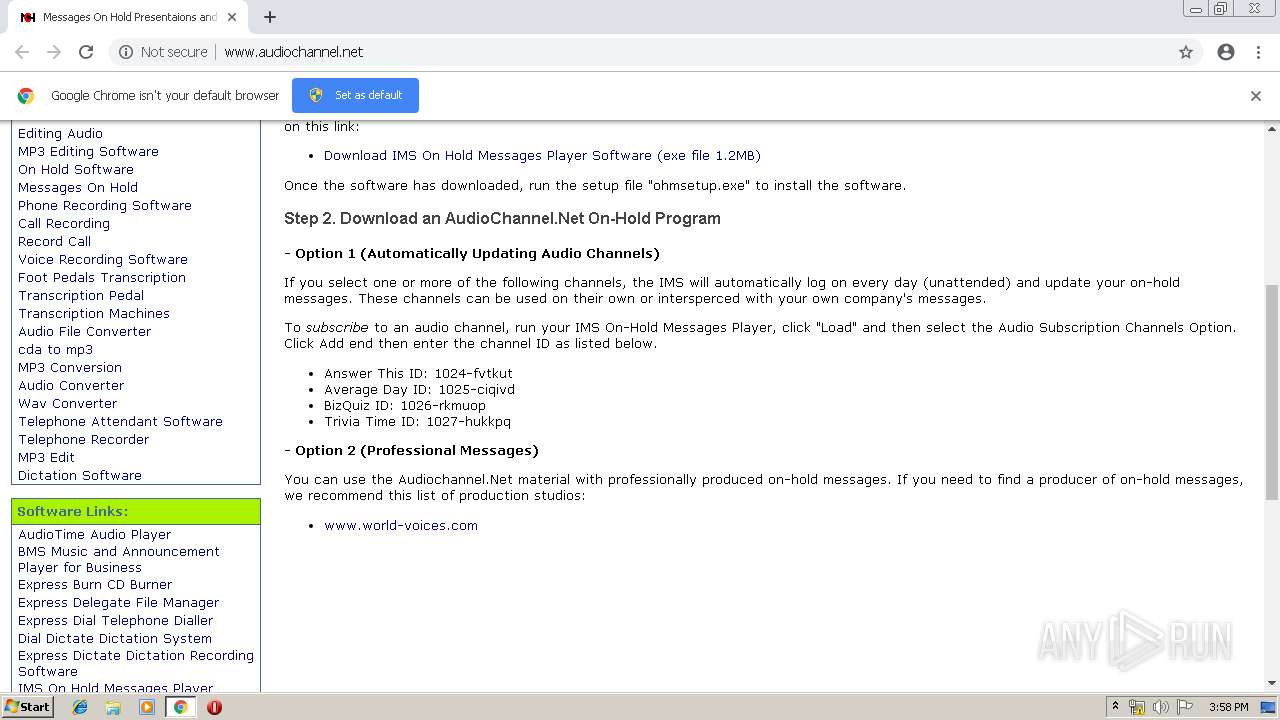Open a new tab with the plus icon
Screen dimensions: 1280x720
270,17
